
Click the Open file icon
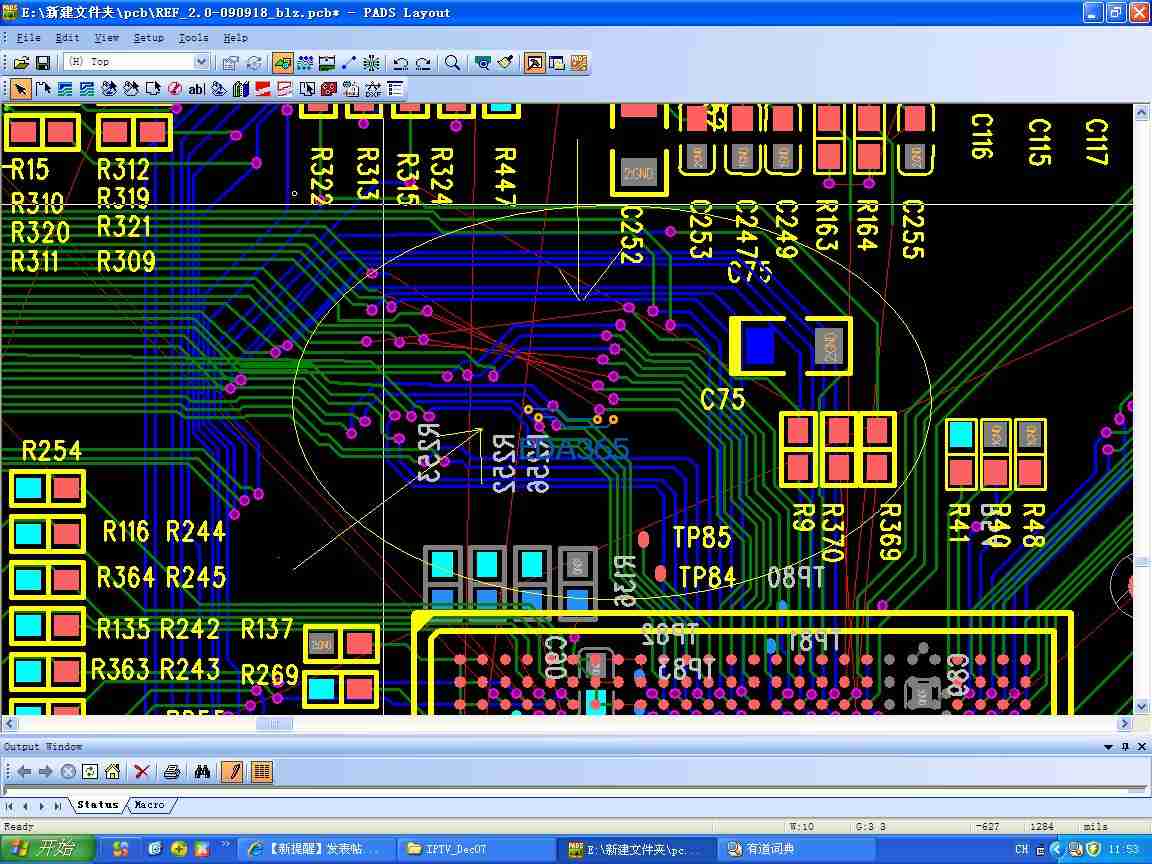click(21, 63)
